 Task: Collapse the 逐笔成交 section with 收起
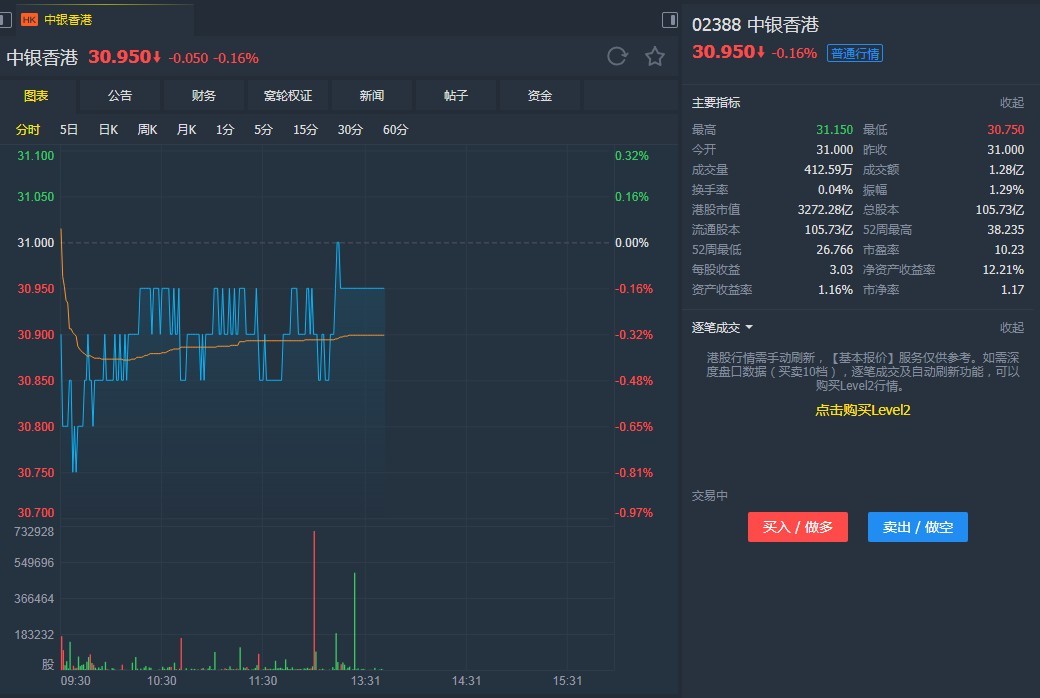(1011, 328)
